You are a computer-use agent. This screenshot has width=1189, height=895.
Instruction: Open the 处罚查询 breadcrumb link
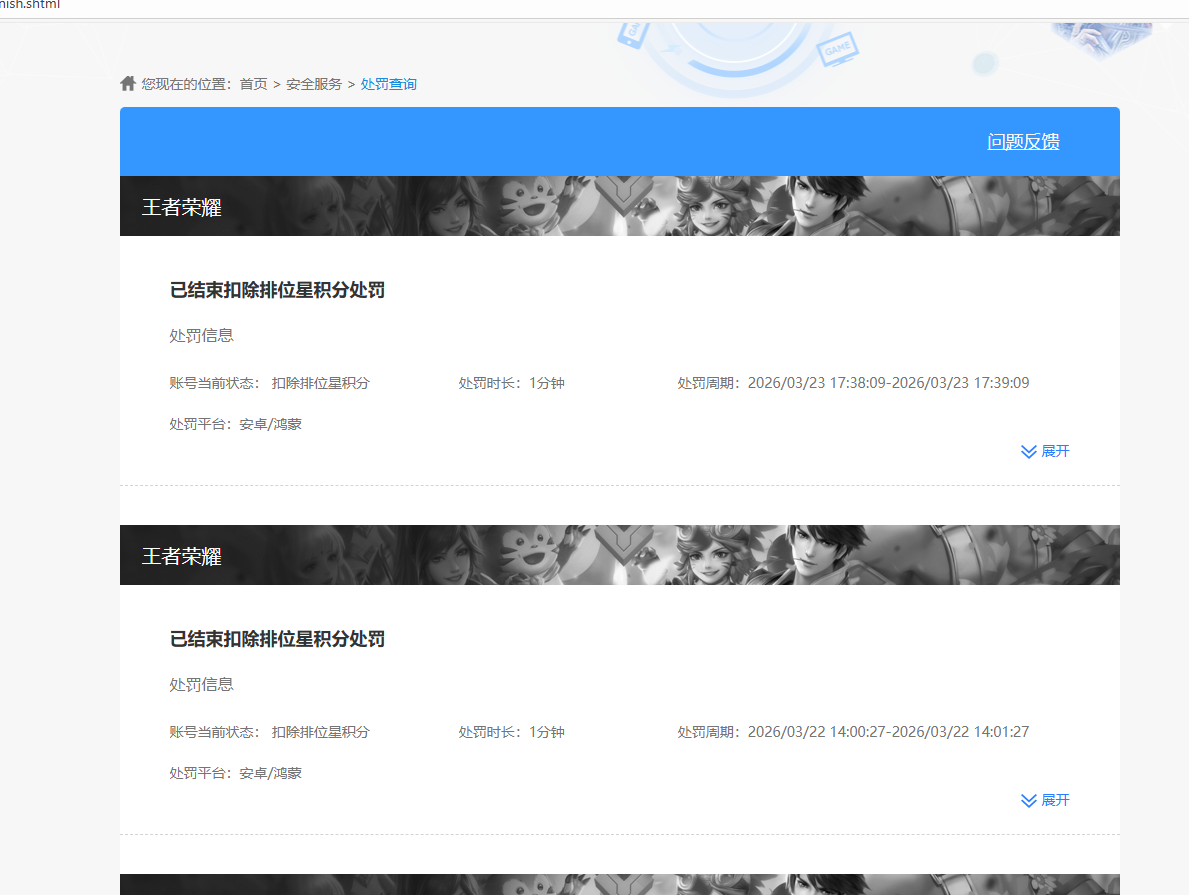pyautogui.click(x=388, y=84)
